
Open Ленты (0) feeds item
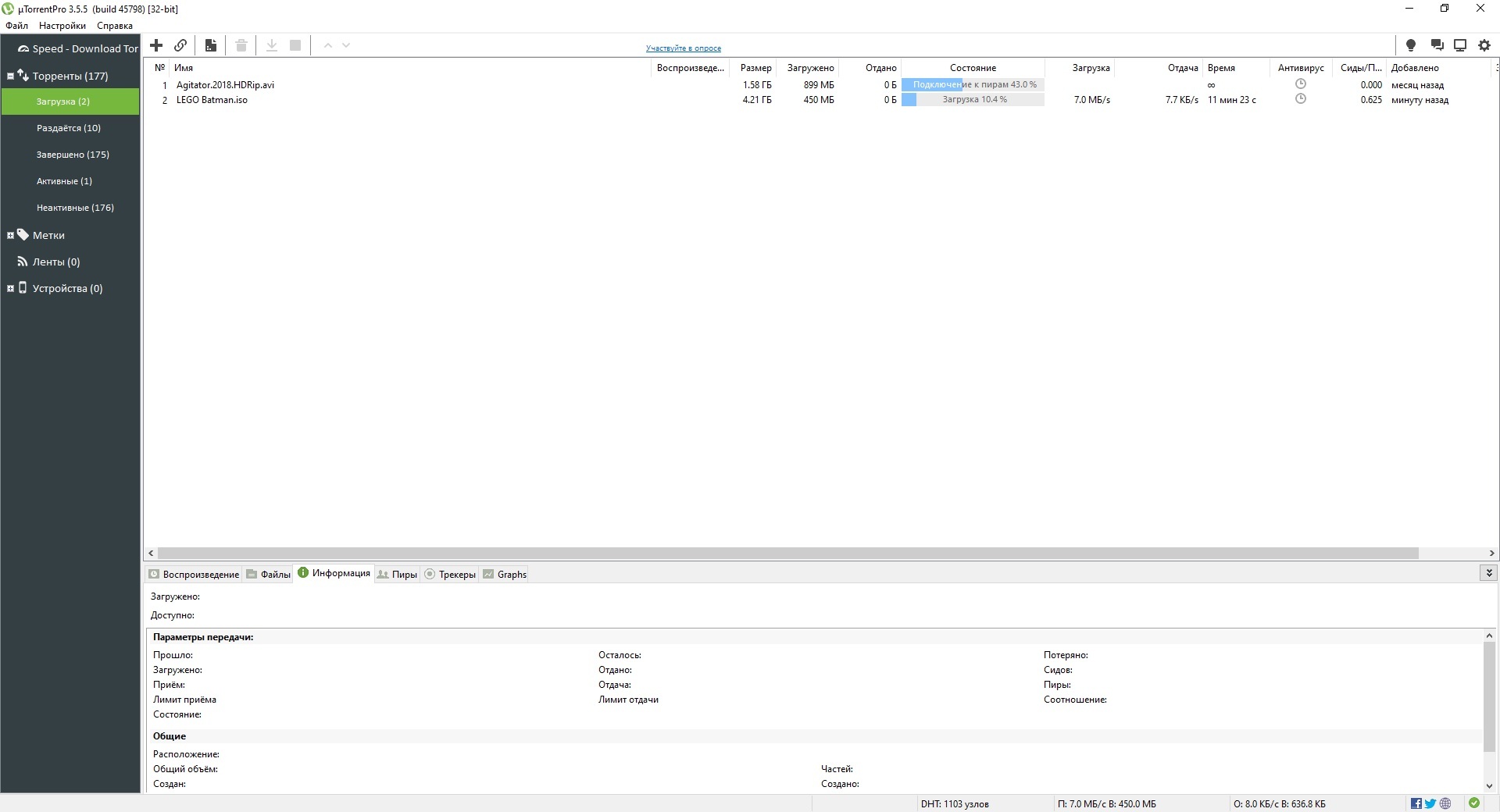[x=56, y=262]
